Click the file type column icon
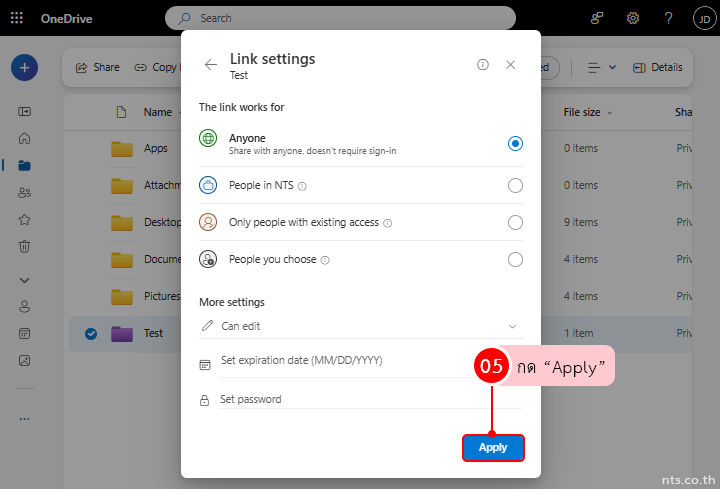Viewport: 720px width, 489px height. pos(121,112)
